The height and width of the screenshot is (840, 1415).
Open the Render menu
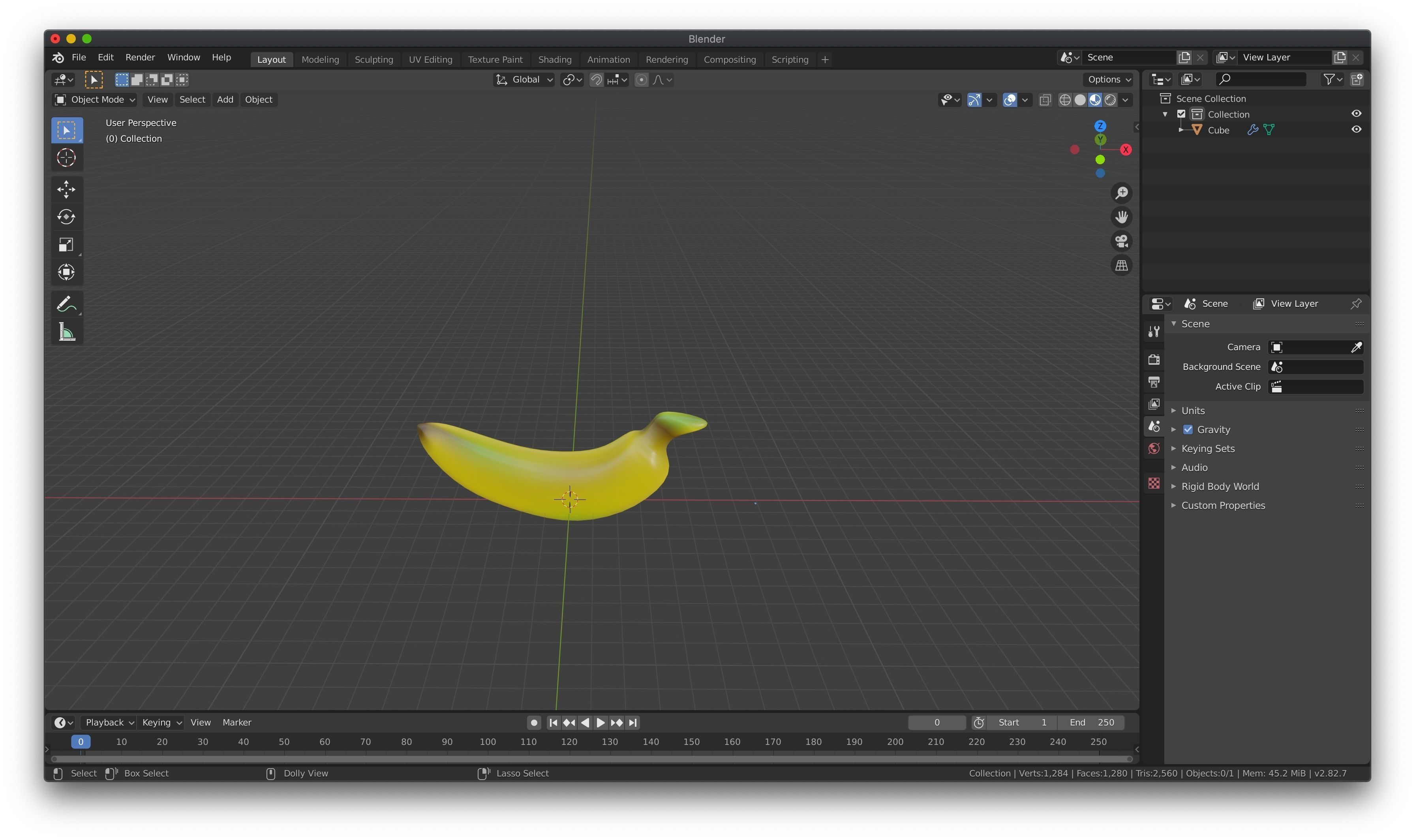[x=140, y=57]
